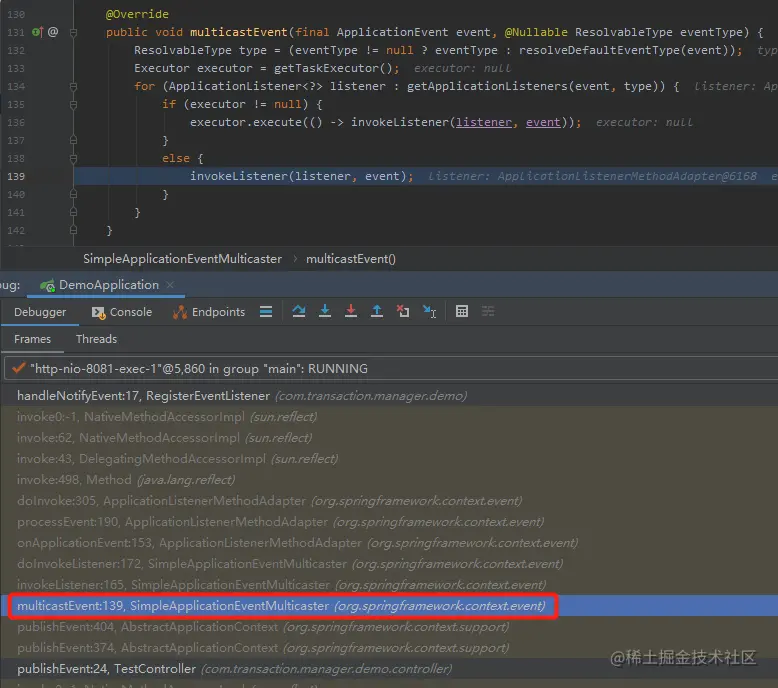This screenshot has width=778, height=688.
Task: Select frame invoke:43, DelegatingMethodAccessorImpl
Action: point(389,459)
